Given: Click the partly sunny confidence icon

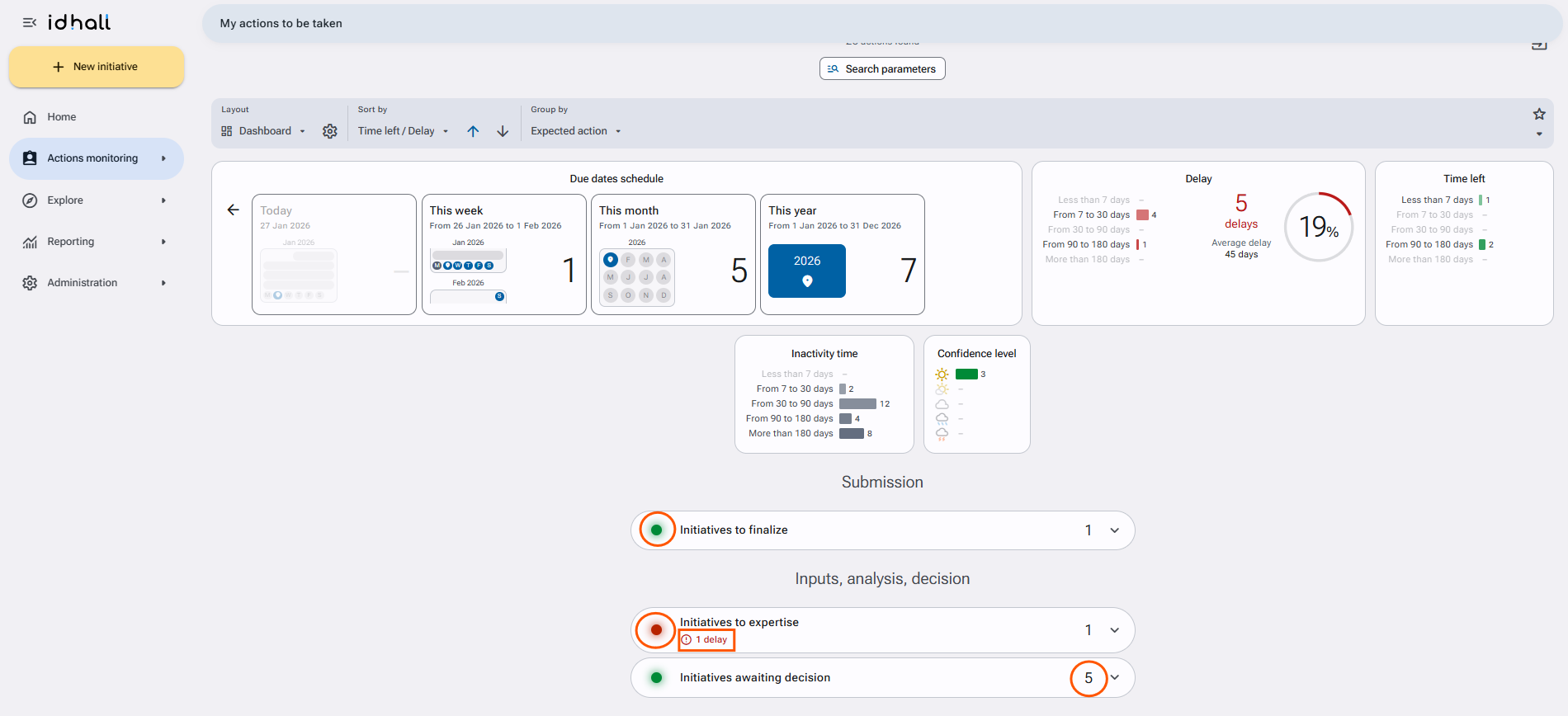Looking at the screenshot, I should pos(942,389).
